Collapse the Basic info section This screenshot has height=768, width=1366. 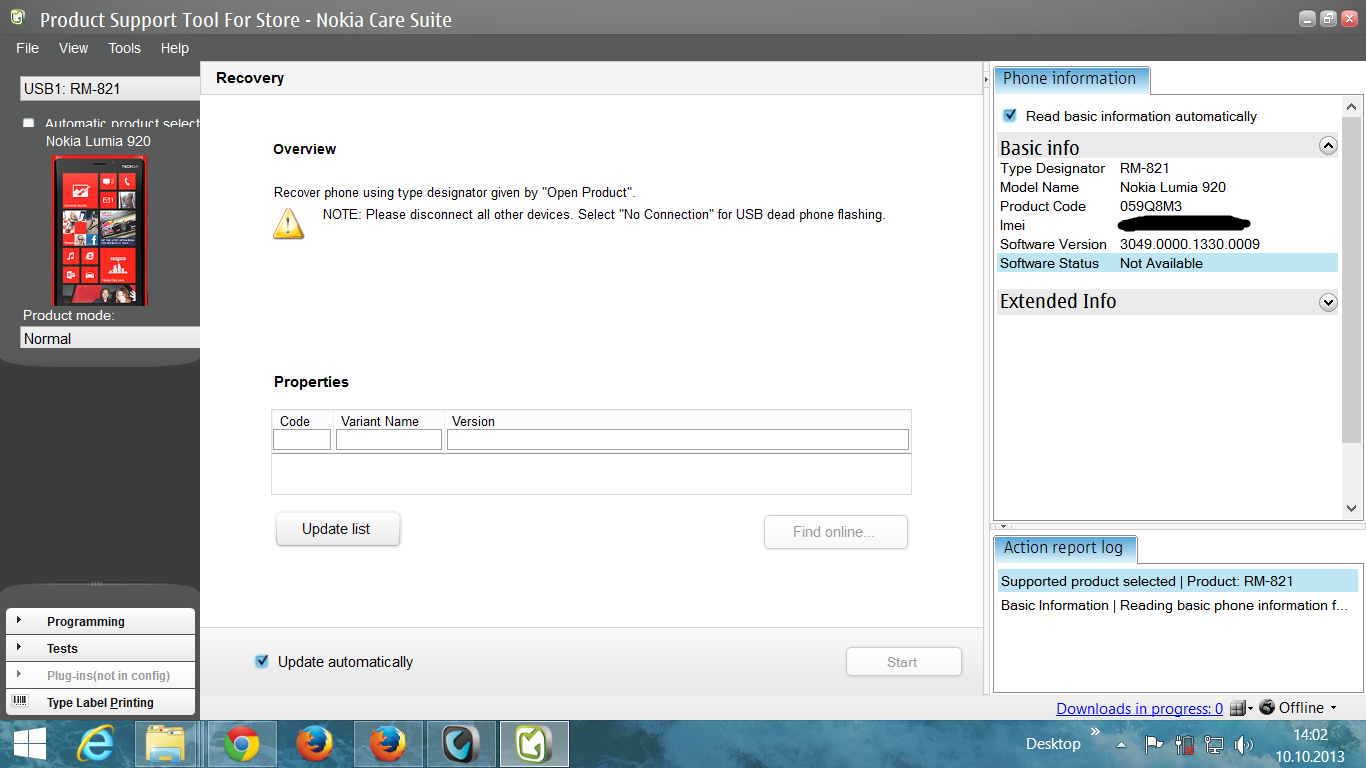click(x=1328, y=146)
